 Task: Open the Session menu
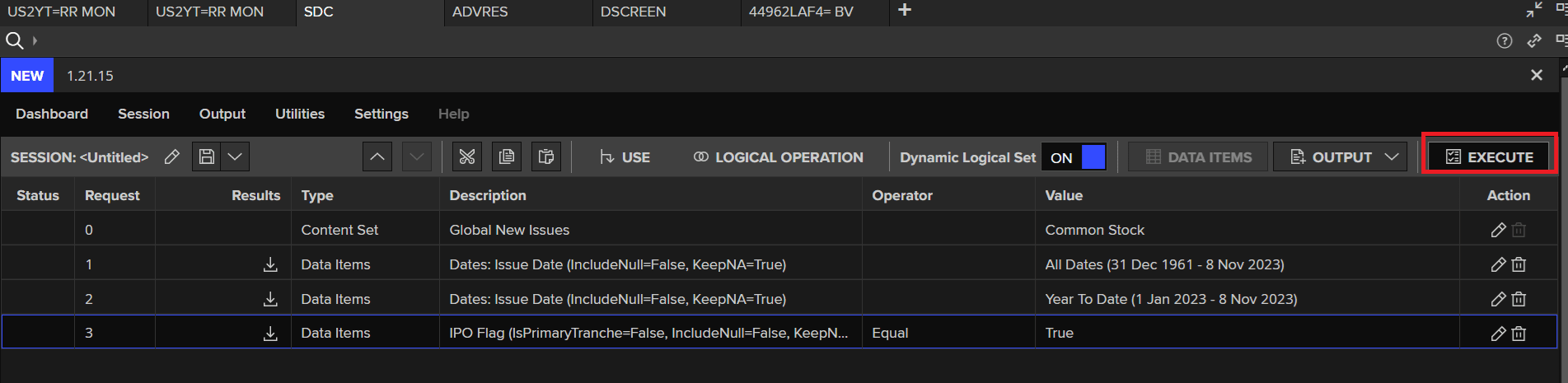[143, 114]
